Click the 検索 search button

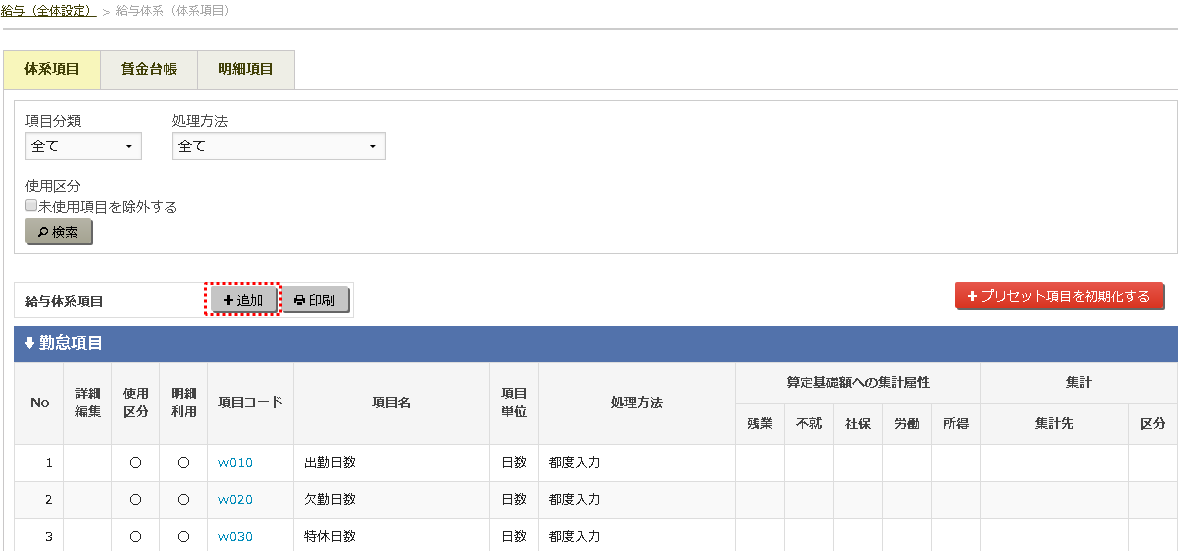click(x=59, y=232)
